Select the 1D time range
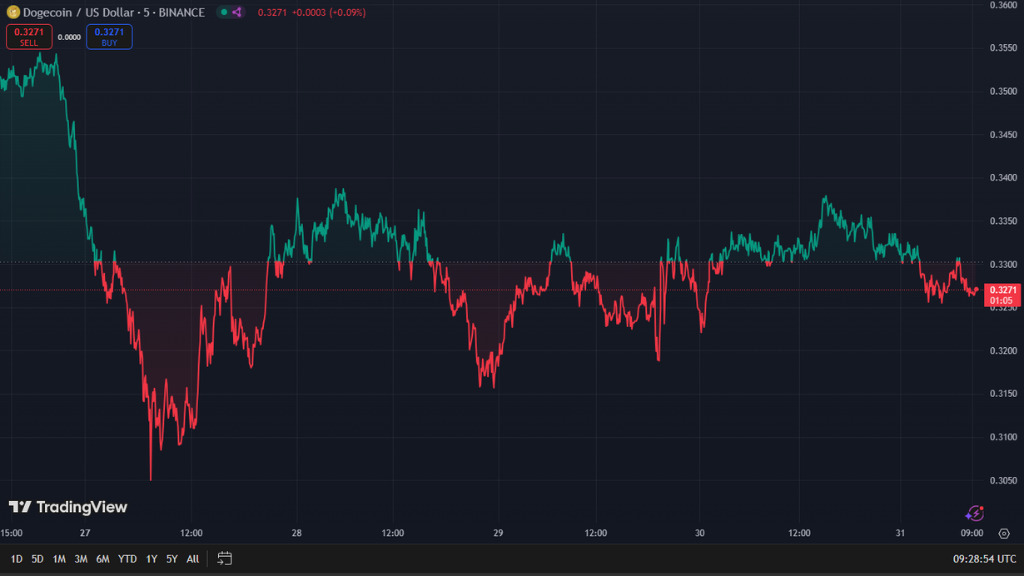 16,559
